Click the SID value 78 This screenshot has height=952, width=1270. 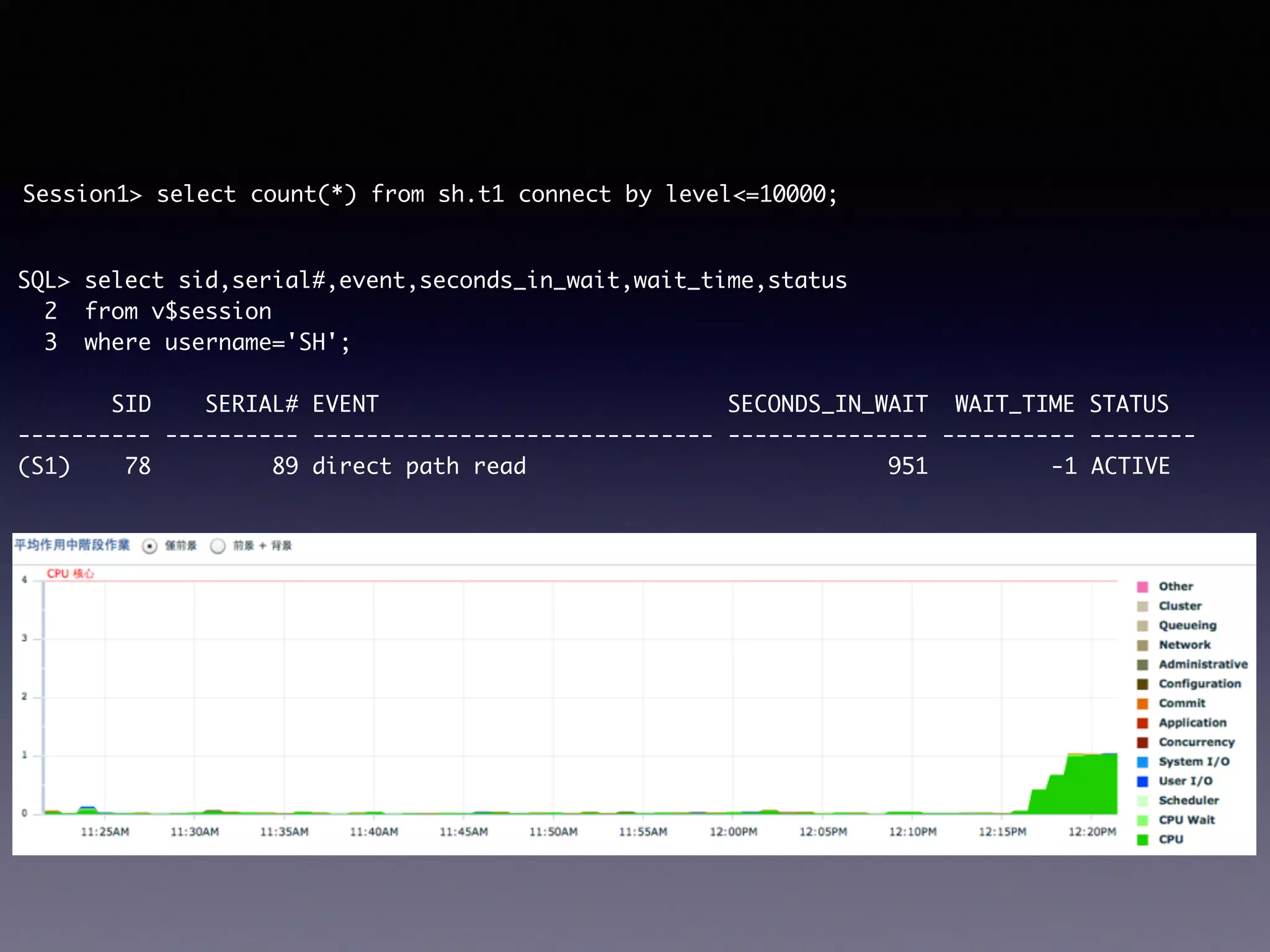pyautogui.click(x=138, y=467)
